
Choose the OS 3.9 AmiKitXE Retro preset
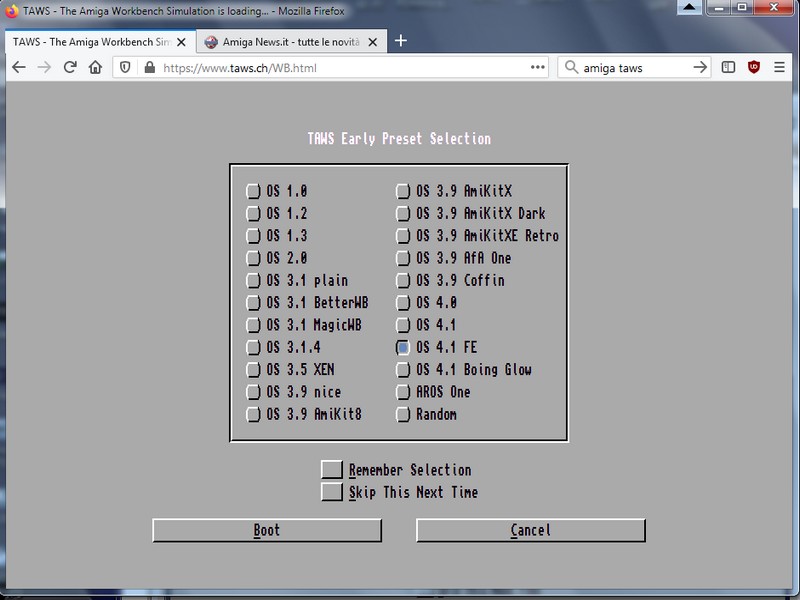coord(403,236)
